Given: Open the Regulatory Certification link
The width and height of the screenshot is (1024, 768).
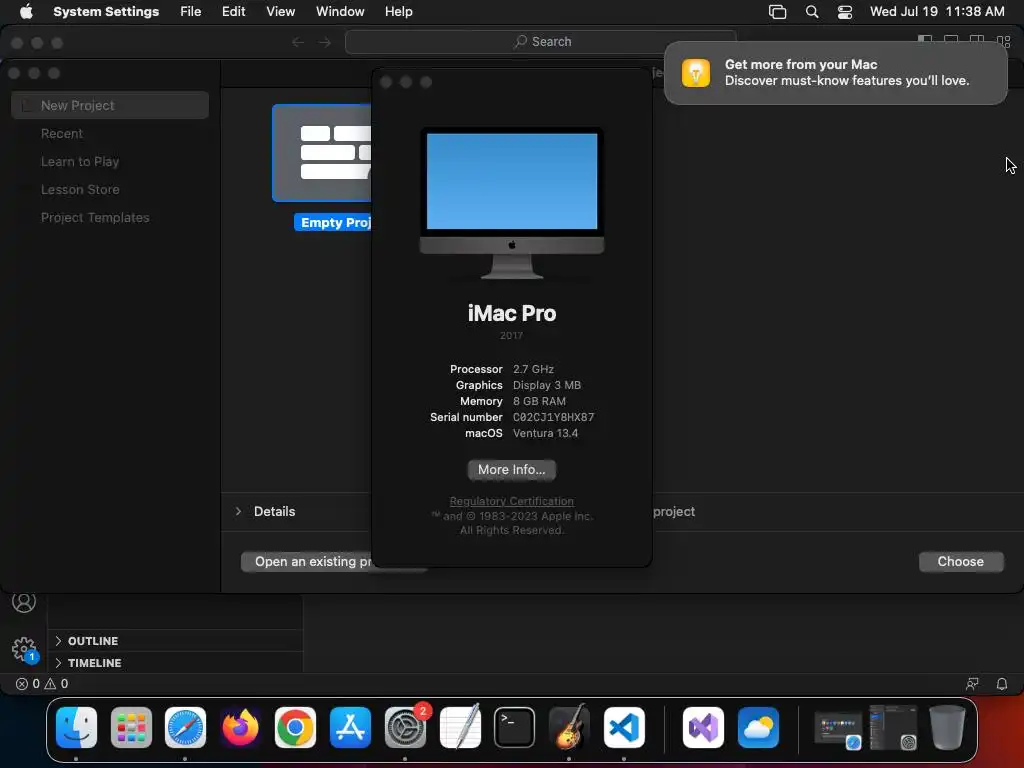Looking at the screenshot, I should coord(511,501).
